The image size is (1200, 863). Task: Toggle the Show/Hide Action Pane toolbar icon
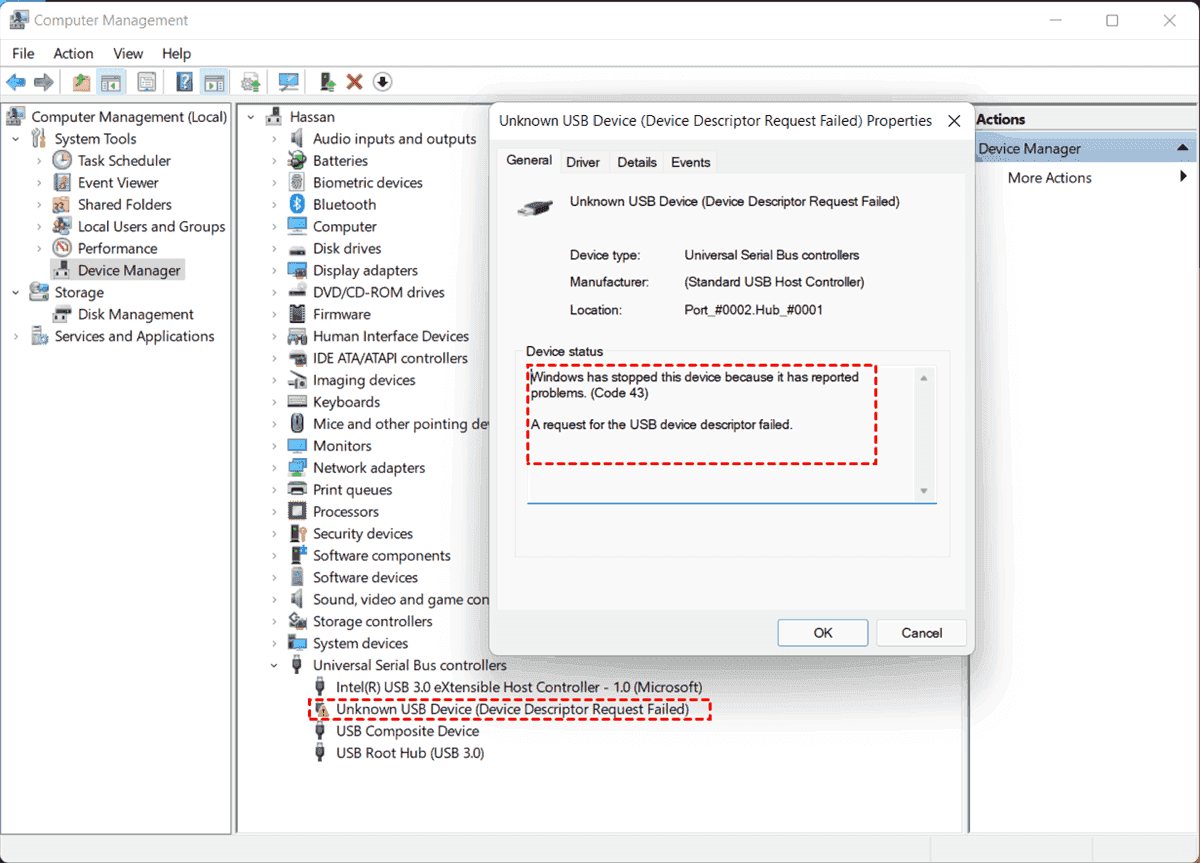click(x=213, y=82)
